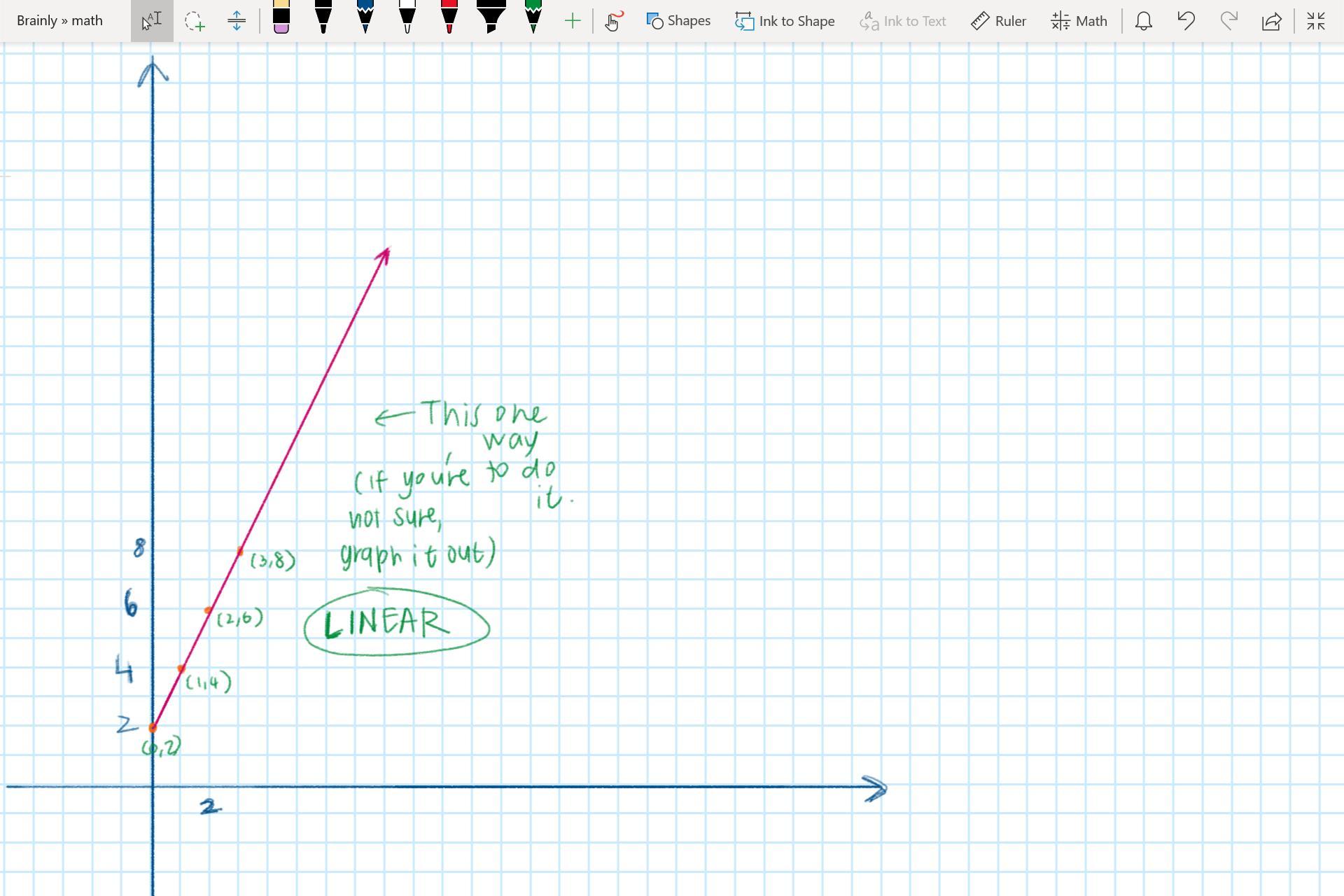Click the Ink to Text button

(x=902, y=21)
